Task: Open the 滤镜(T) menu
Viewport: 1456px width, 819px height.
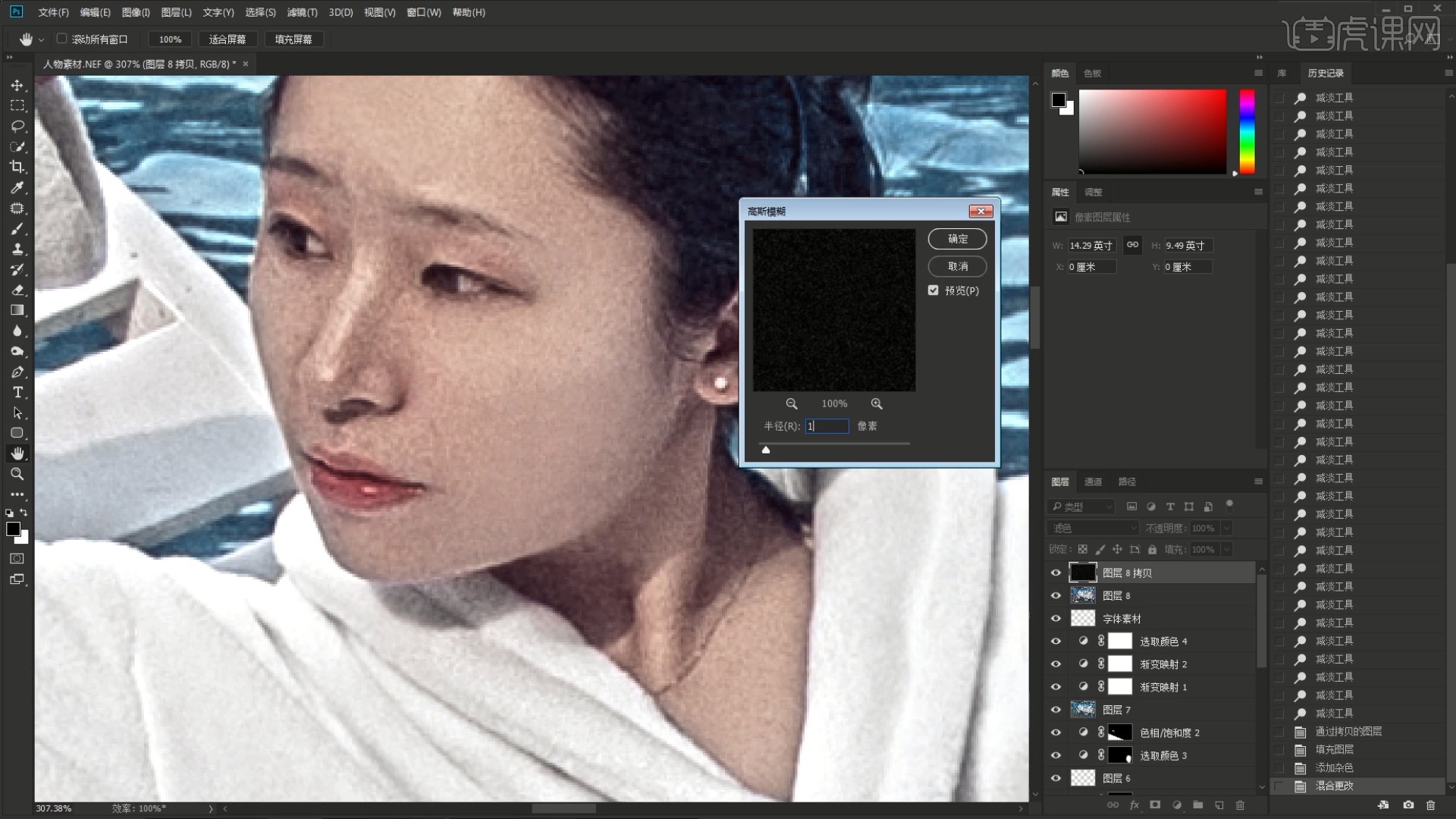Action: point(302,12)
